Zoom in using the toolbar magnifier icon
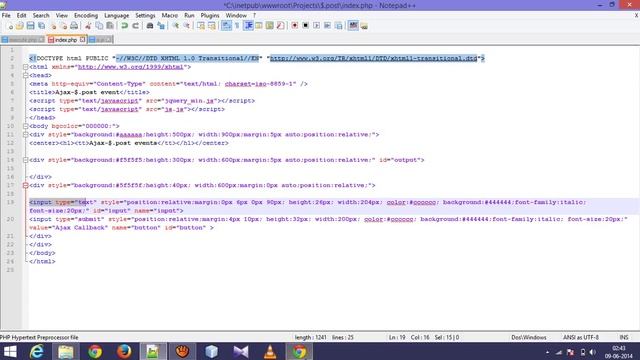This screenshot has height=360, width=640. (176, 26)
